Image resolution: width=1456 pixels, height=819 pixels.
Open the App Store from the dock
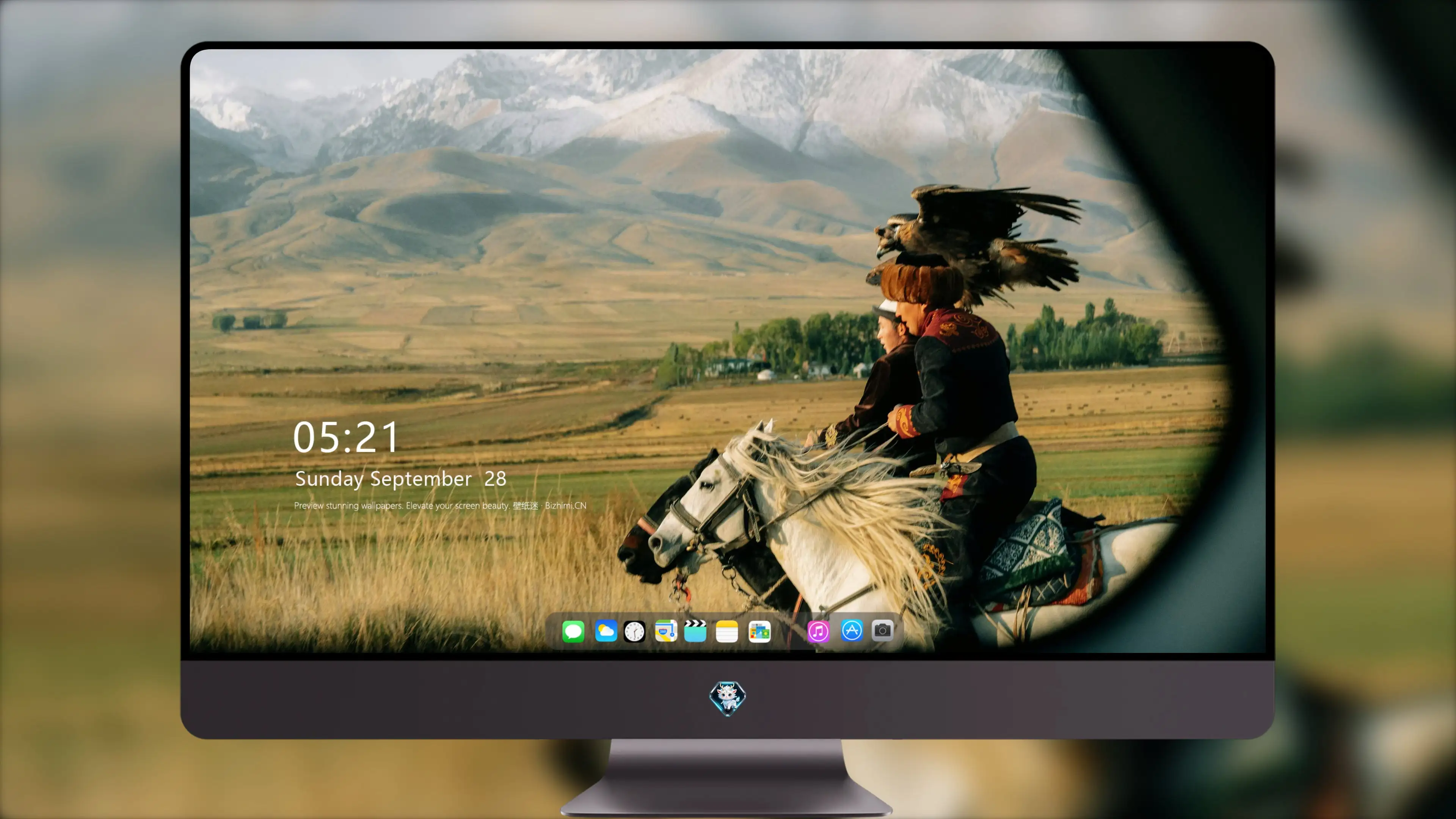(x=852, y=630)
